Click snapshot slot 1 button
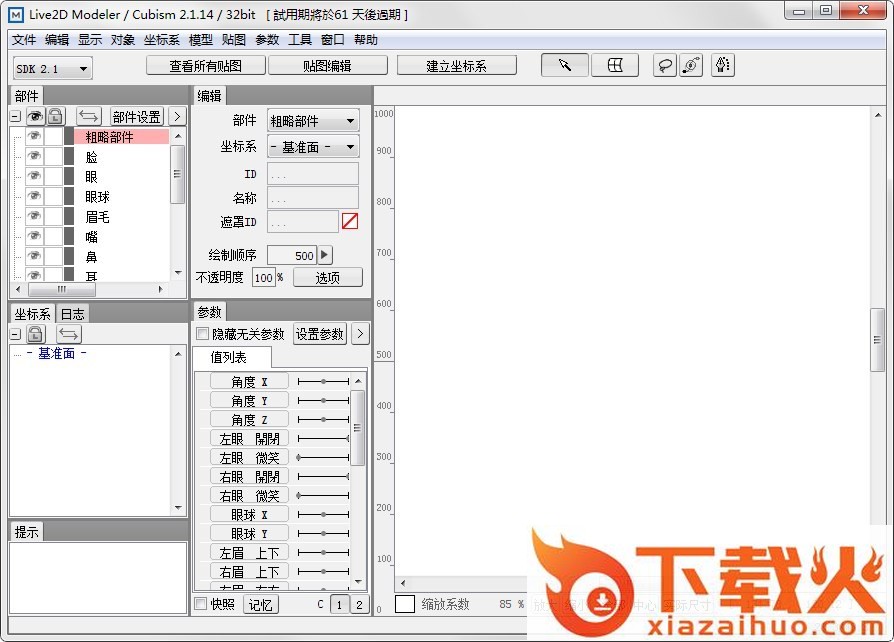 point(339,605)
